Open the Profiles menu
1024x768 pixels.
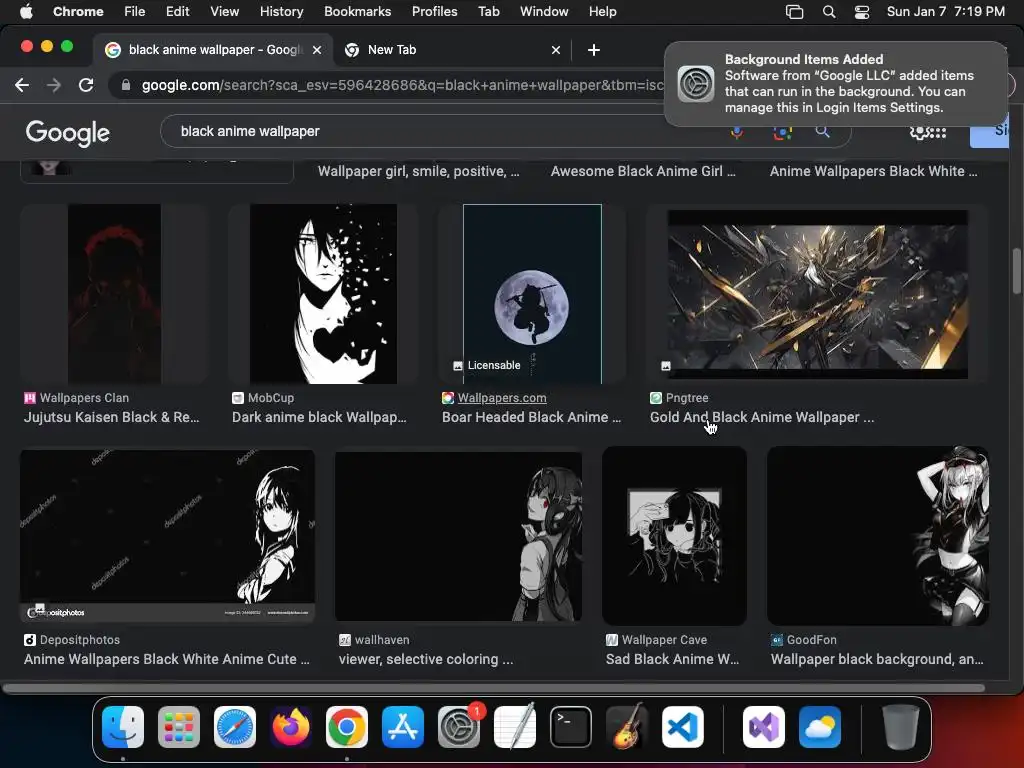[434, 12]
